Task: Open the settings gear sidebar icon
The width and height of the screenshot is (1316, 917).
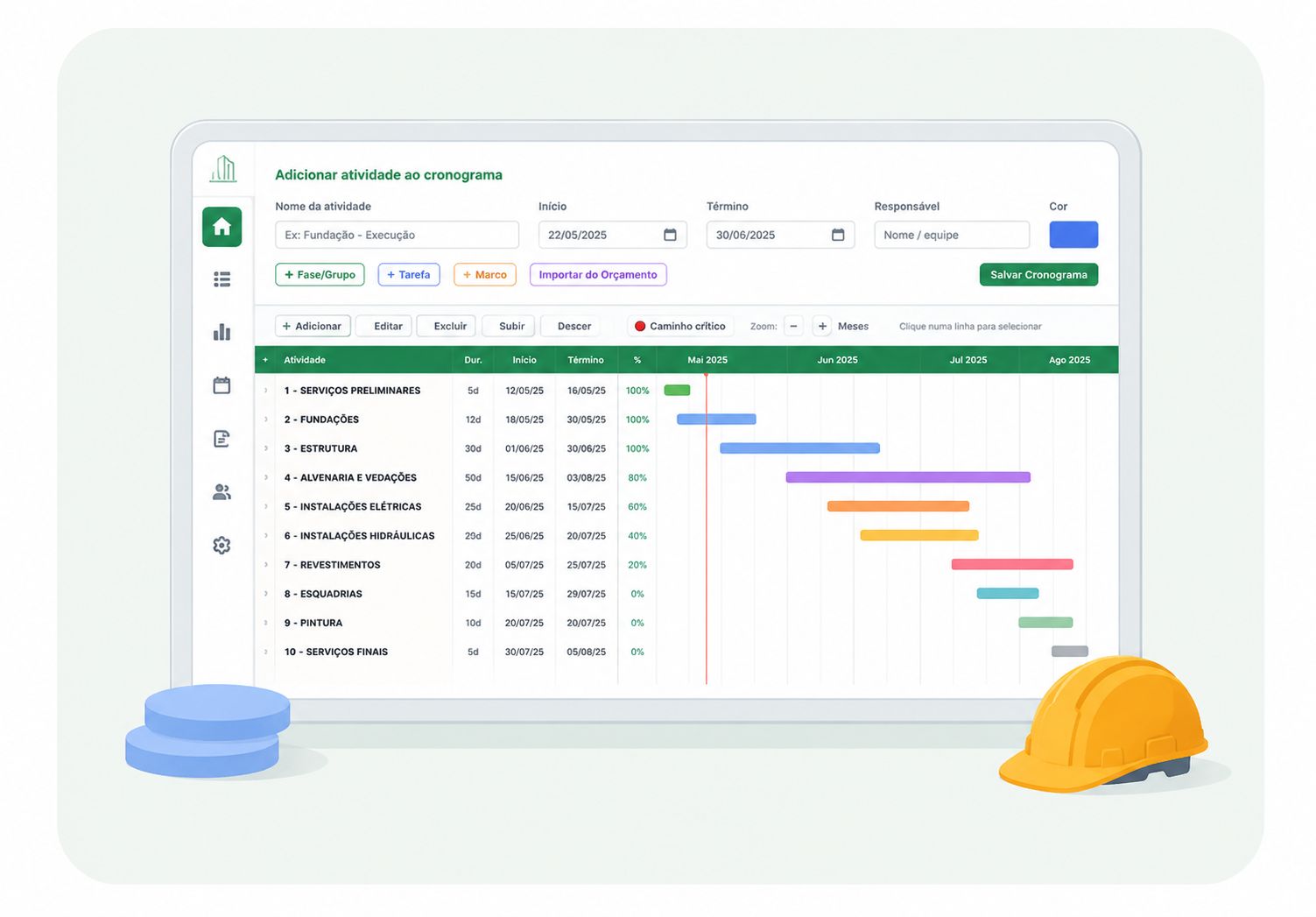Action: coord(222,545)
